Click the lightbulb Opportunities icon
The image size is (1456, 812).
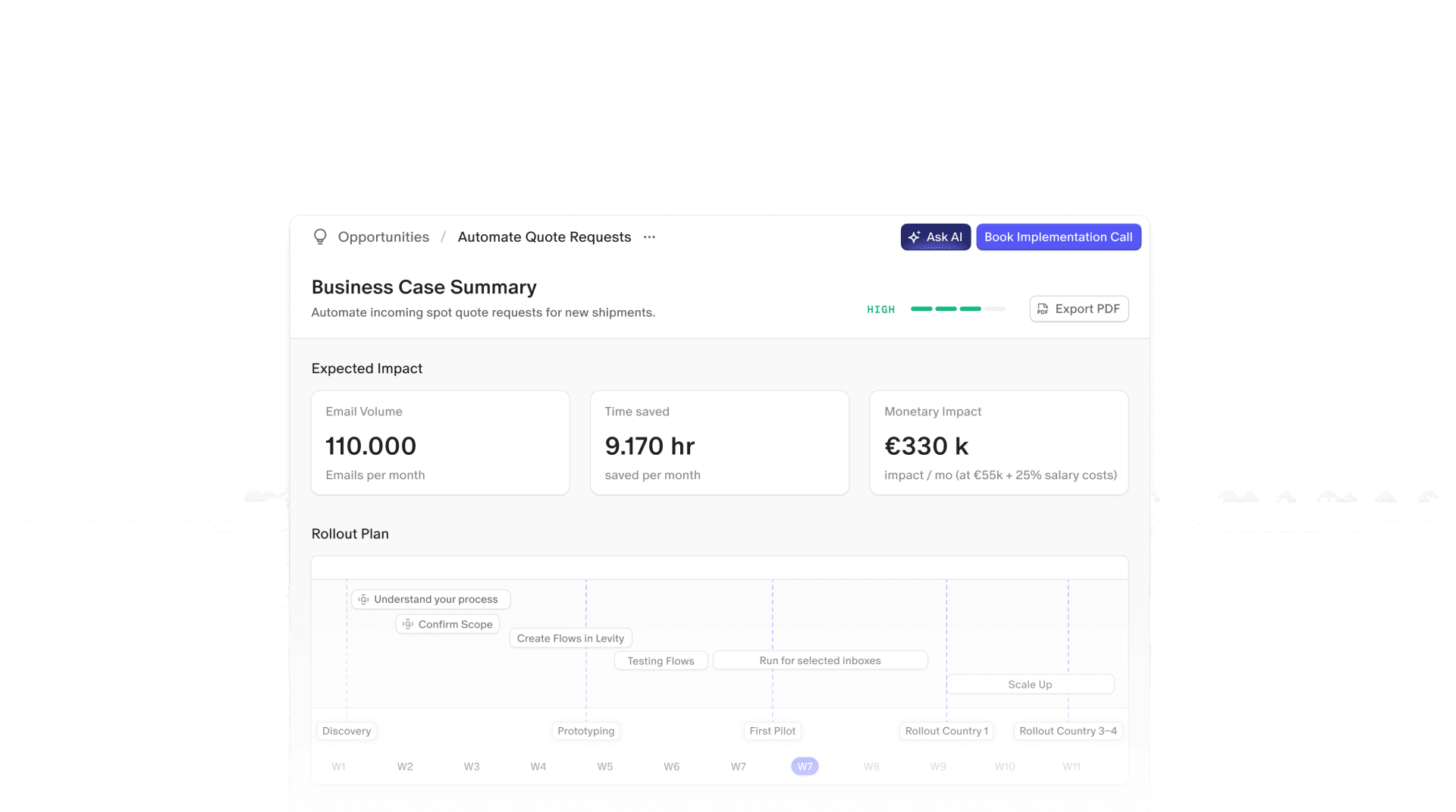(320, 237)
